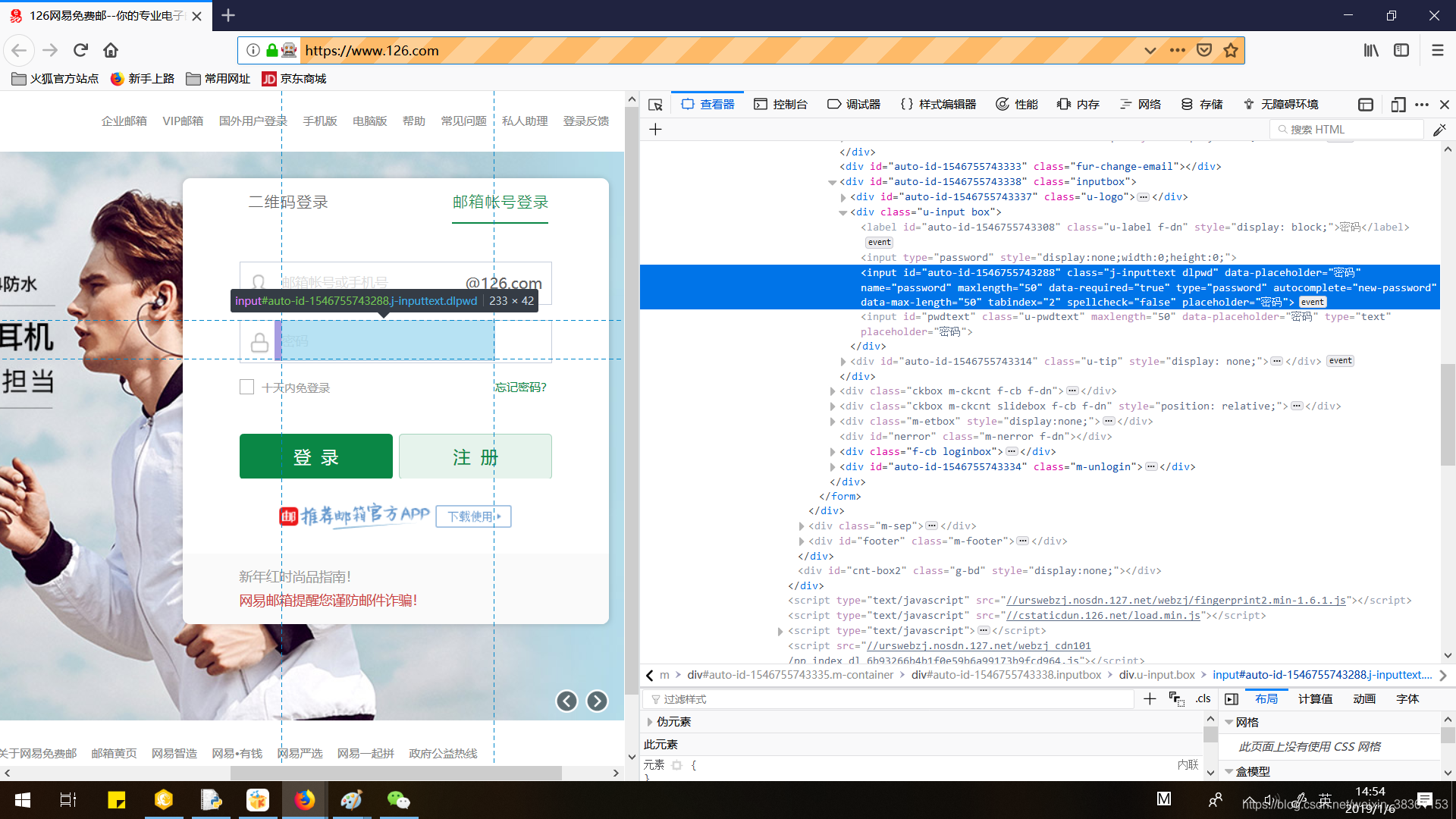
Task: Open Firefox from the Windows taskbar
Action: [305, 800]
